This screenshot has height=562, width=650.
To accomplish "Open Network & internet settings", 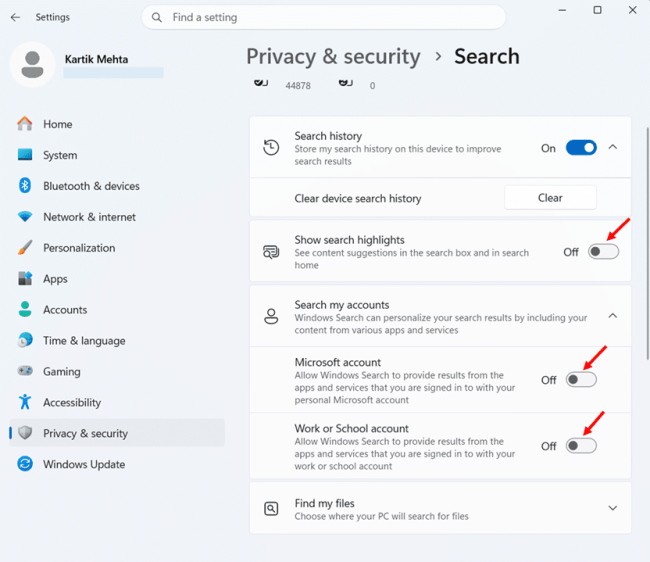I will (89, 217).
